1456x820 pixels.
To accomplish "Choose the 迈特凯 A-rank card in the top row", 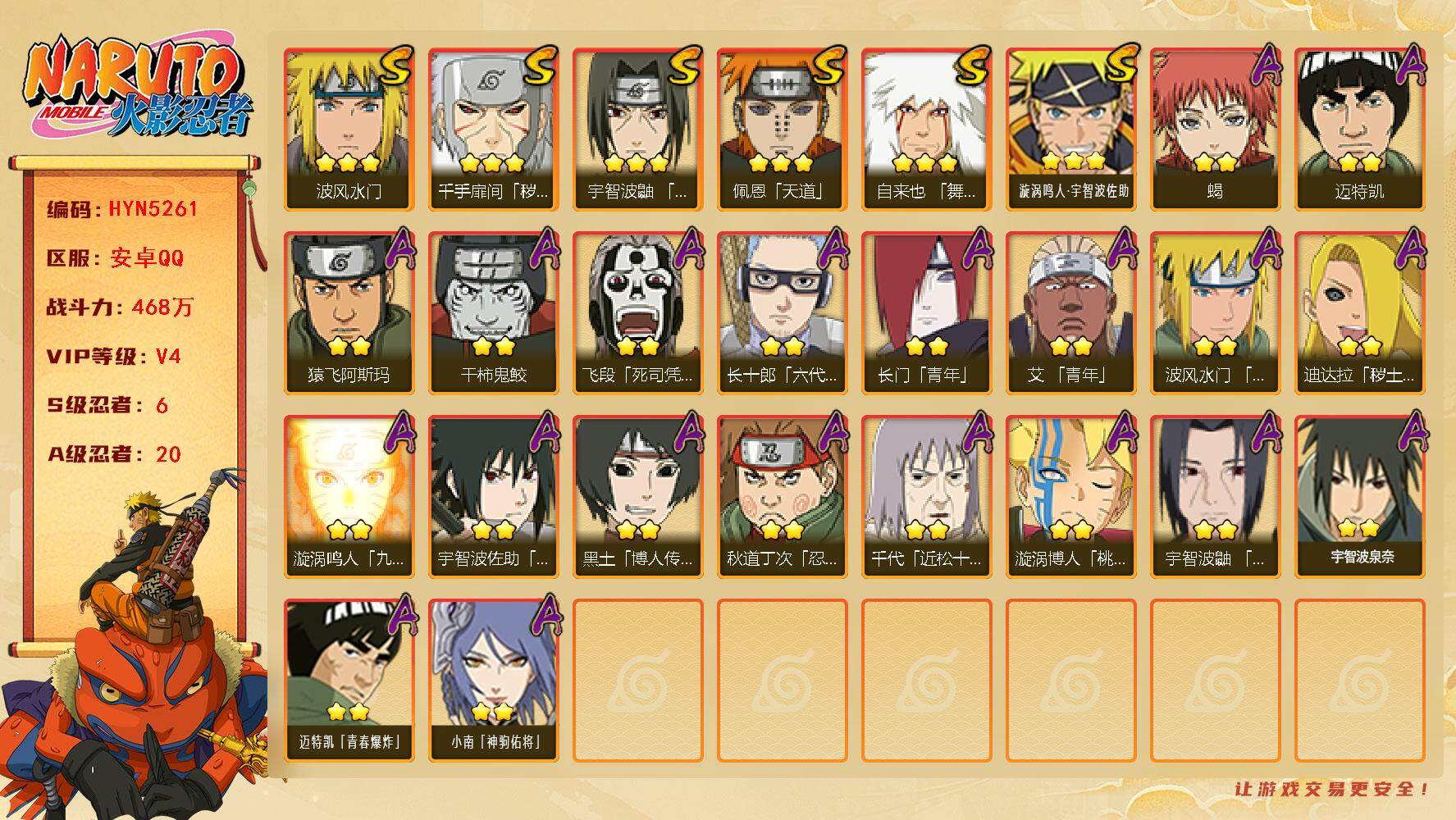I will (x=1359, y=130).
